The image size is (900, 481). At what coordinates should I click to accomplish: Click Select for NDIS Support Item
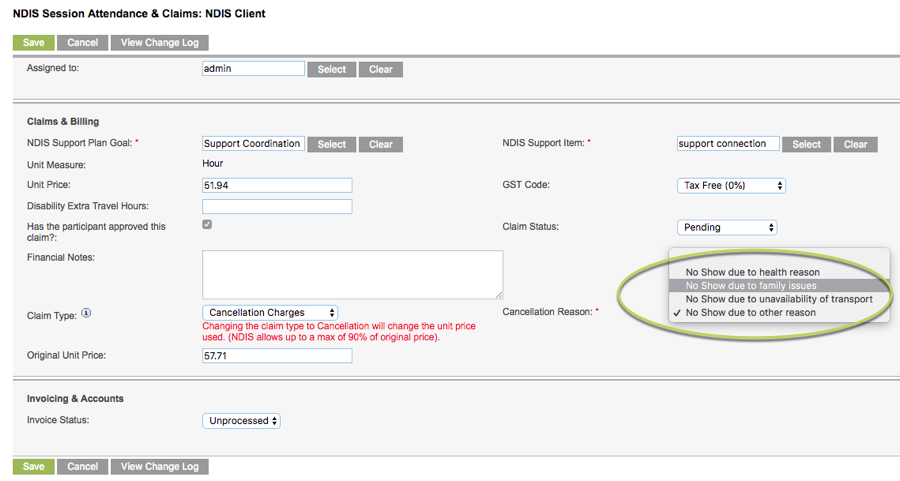[x=806, y=145]
